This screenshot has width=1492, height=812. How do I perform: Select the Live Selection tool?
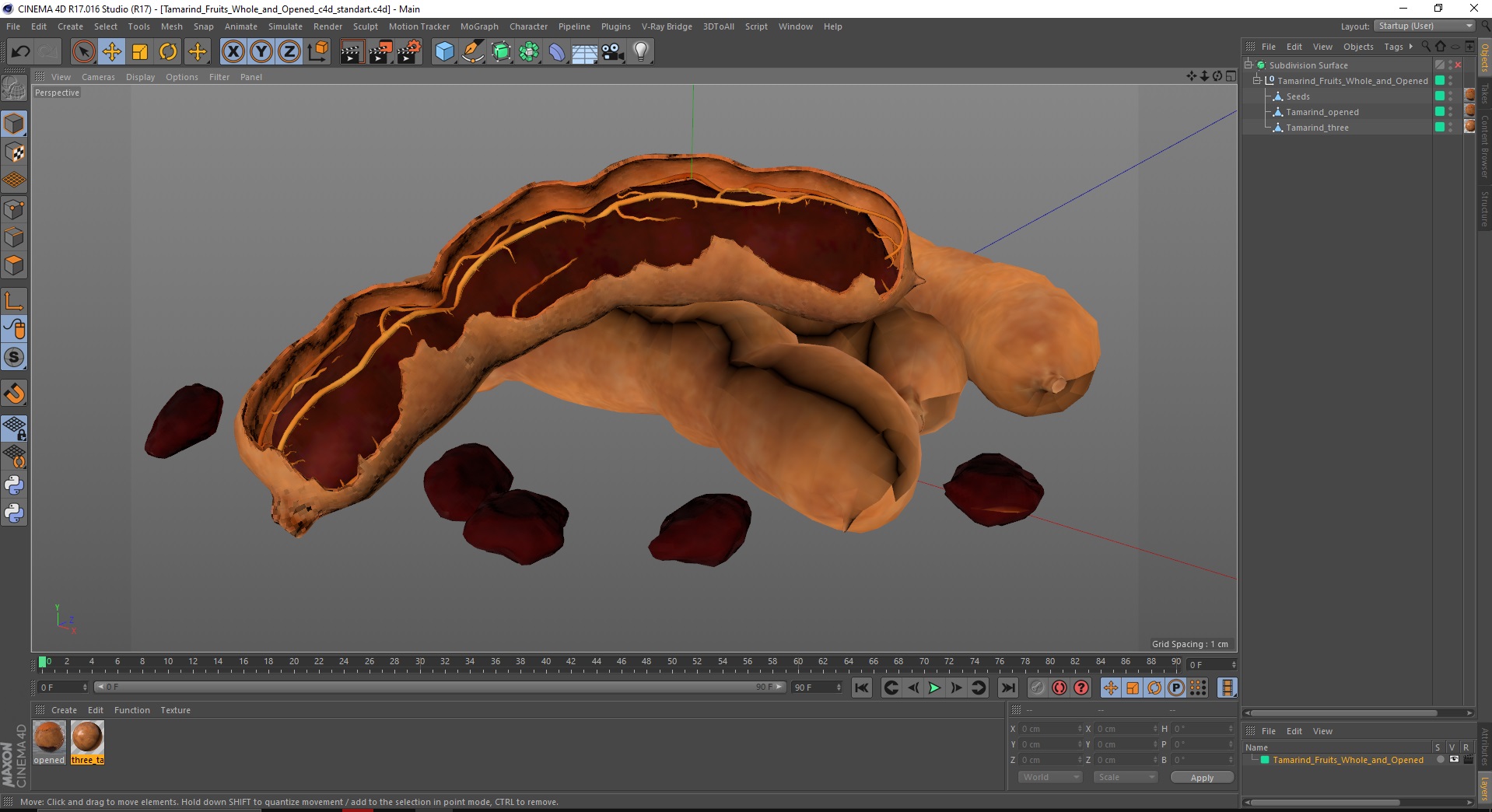[83, 52]
